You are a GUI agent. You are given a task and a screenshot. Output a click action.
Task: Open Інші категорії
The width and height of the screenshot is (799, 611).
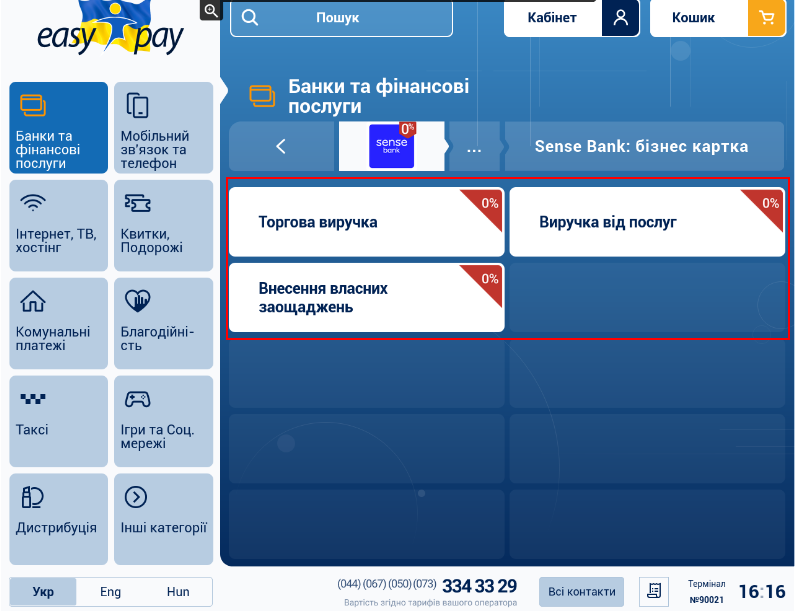click(164, 519)
